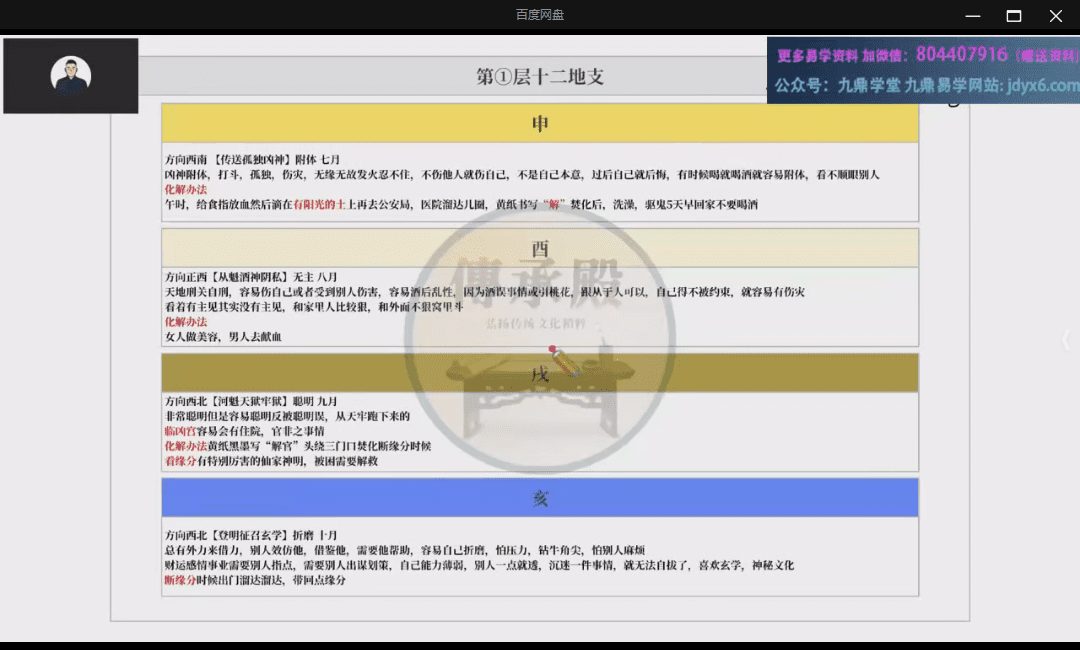Select the blue 亥 section header

click(540, 497)
